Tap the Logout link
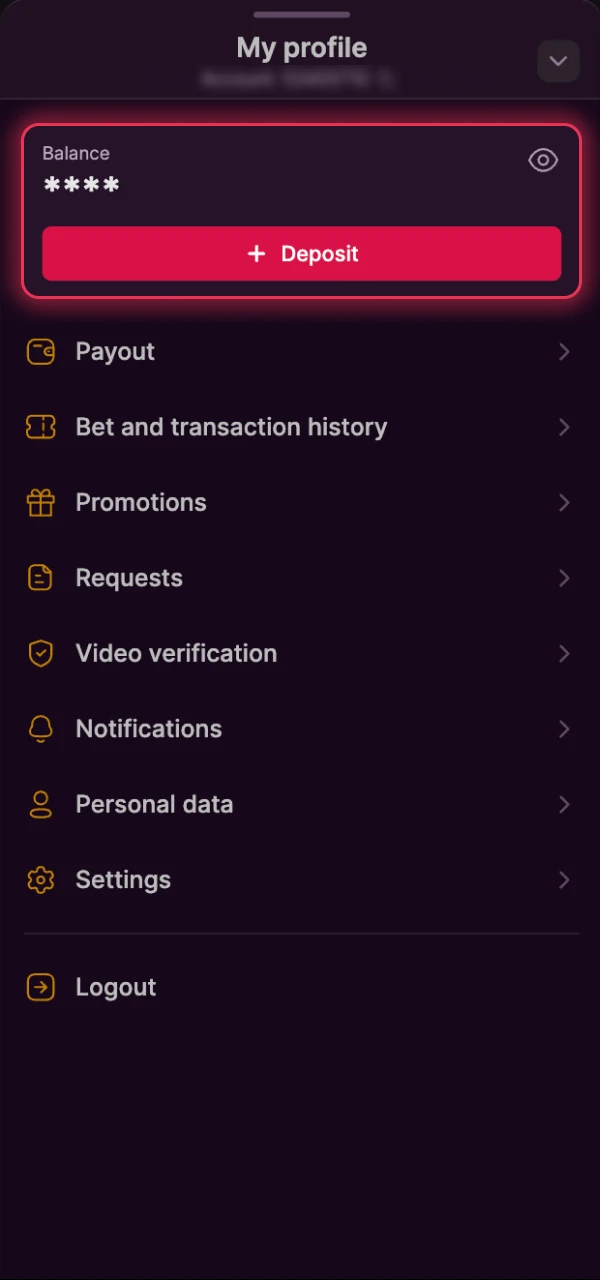Image resolution: width=600 pixels, height=1280 pixels. (116, 988)
